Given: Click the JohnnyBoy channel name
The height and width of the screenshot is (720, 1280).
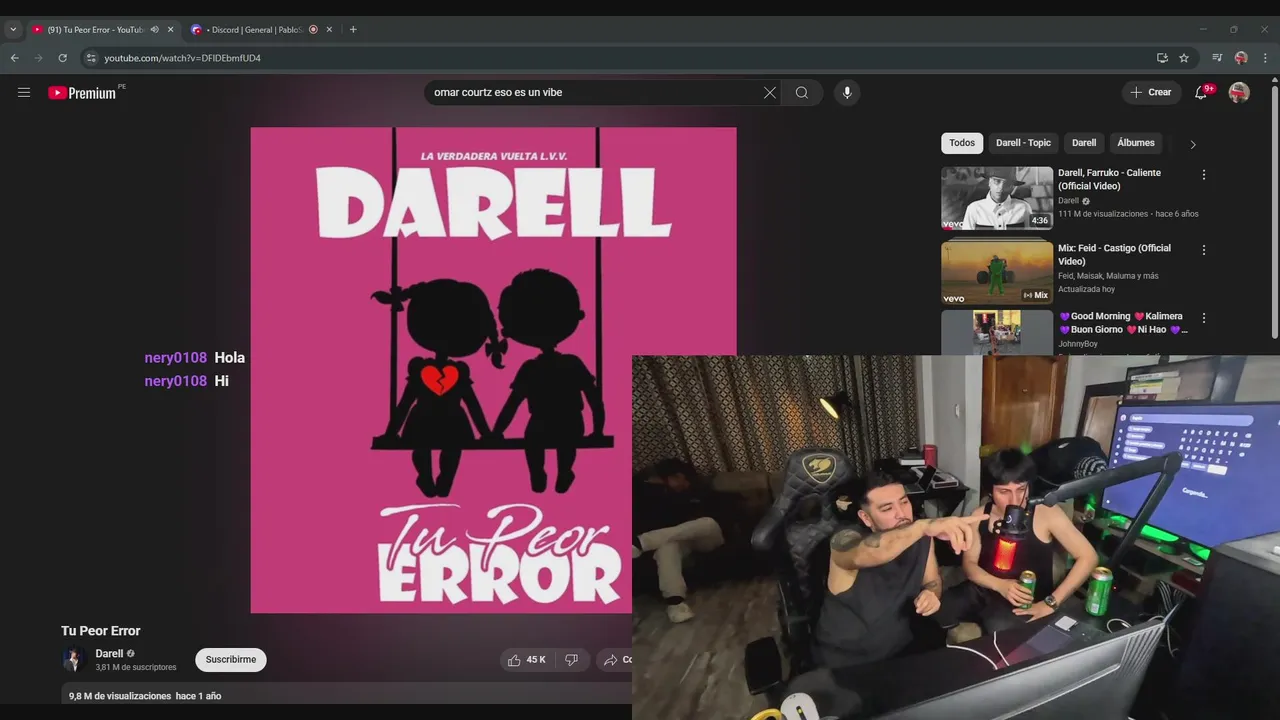Looking at the screenshot, I should [1078, 344].
